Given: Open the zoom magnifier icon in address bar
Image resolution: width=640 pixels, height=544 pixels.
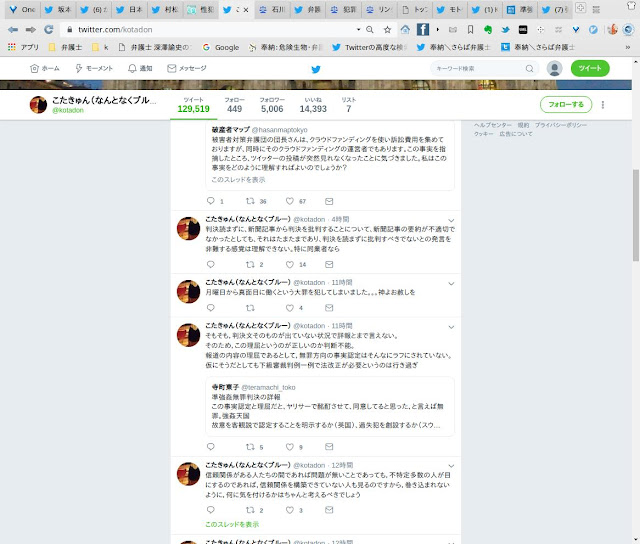Looking at the screenshot, I should pos(370,29).
